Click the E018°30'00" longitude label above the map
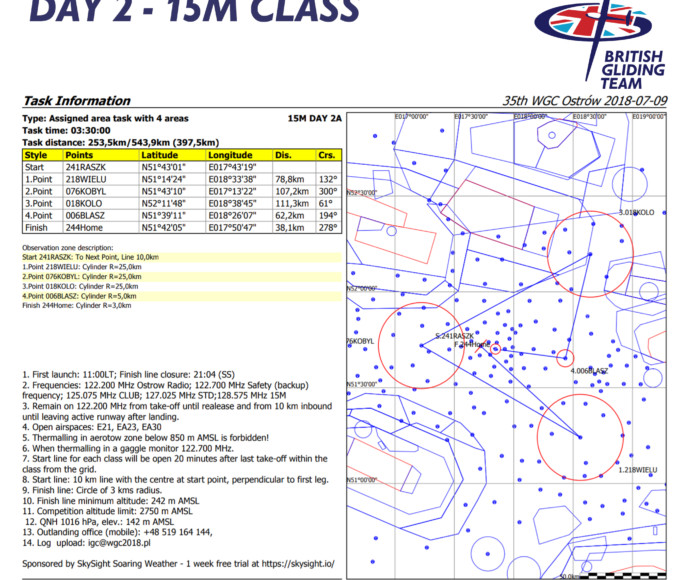 coord(530,116)
